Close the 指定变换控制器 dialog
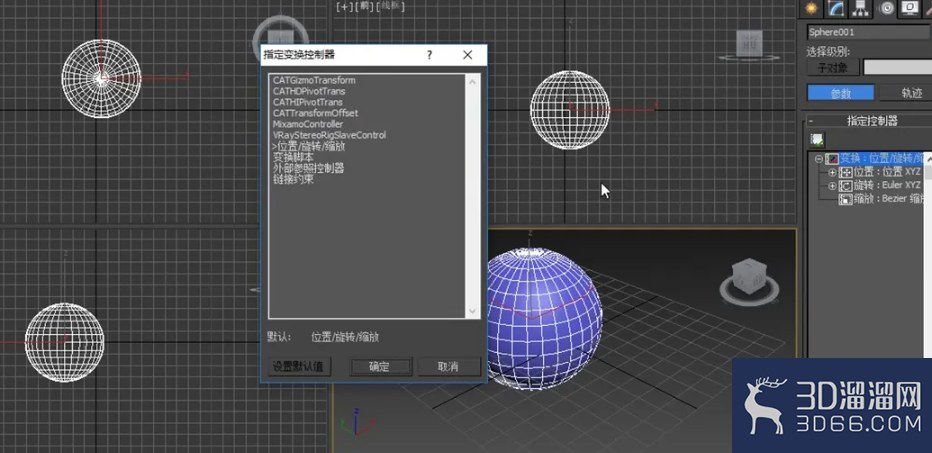932x453 pixels. [x=468, y=55]
